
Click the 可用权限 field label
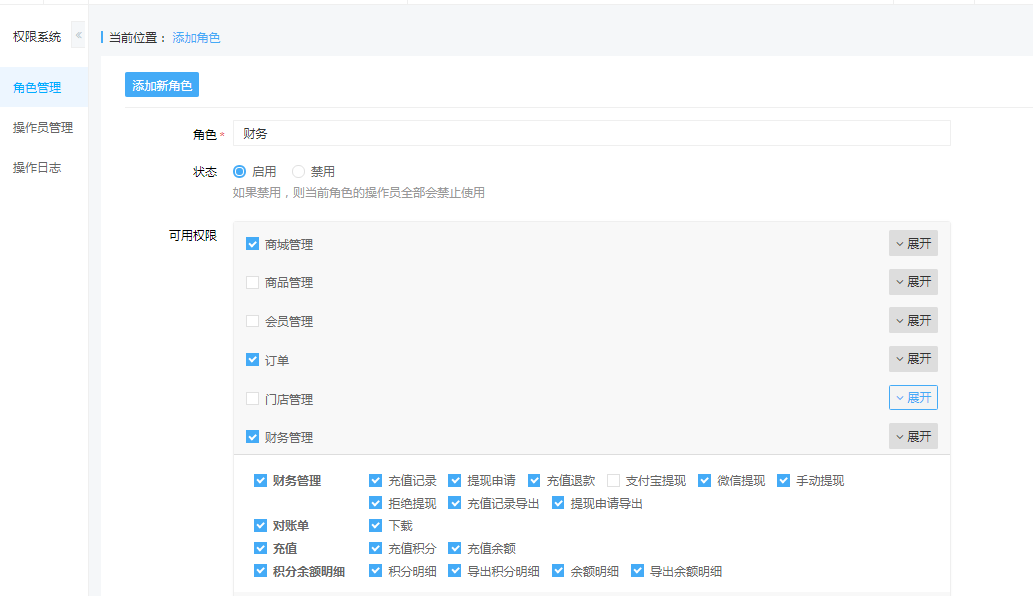(192, 235)
